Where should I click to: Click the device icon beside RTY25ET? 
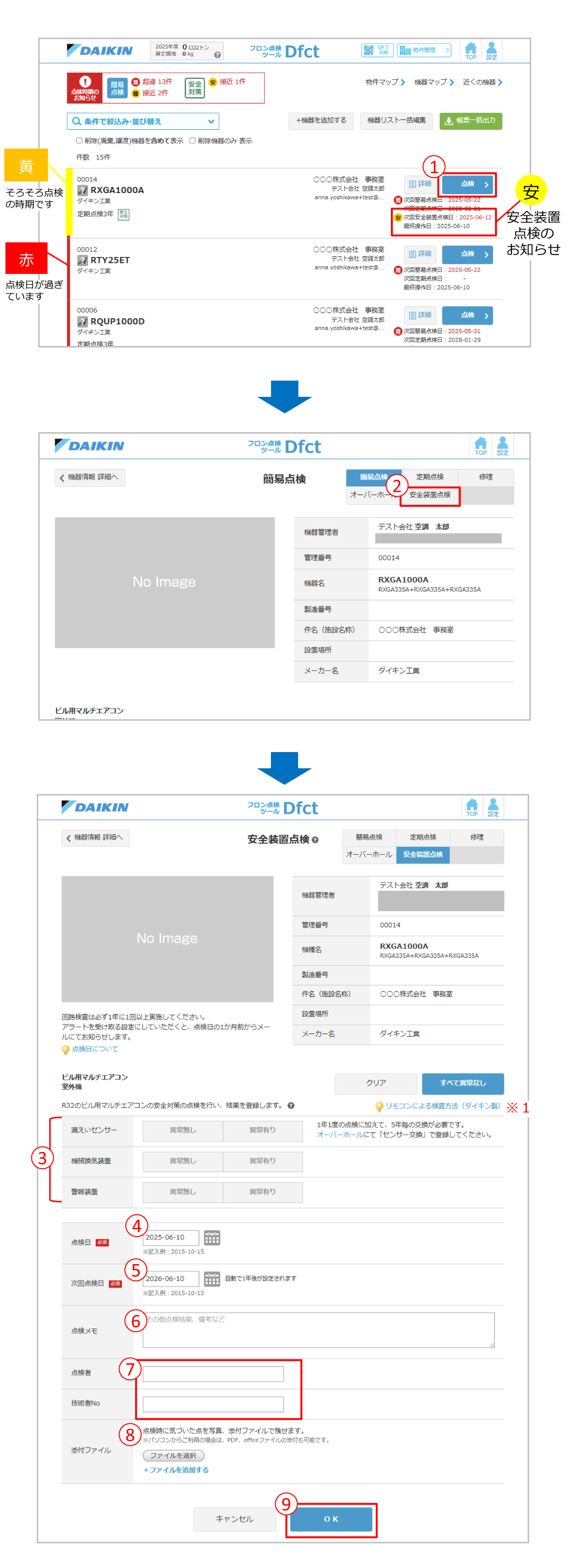(x=83, y=260)
